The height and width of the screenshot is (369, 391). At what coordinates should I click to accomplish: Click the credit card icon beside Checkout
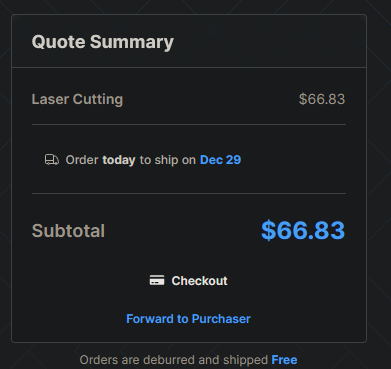[x=157, y=280]
